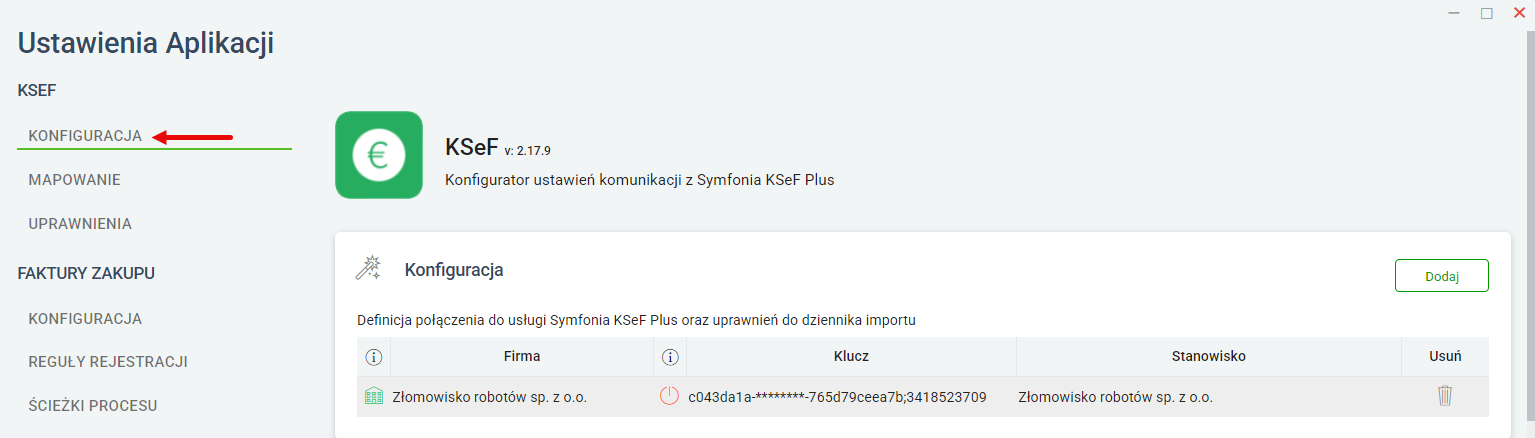Open the Mapowanie section
This screenshot has width=1535, height=438.
tap(75, 180)
